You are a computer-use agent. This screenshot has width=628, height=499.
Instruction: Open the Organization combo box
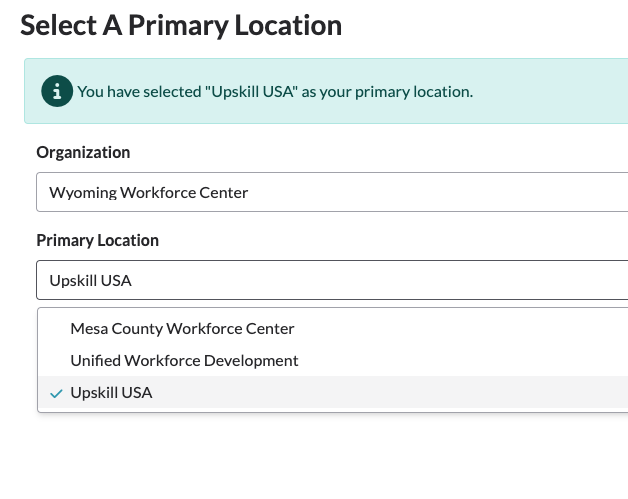(x=331, y=192)
